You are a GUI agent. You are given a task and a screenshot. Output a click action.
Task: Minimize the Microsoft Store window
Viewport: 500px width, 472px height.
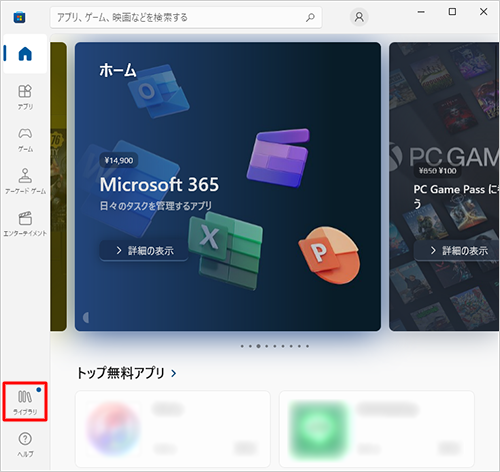coord(421,12)
